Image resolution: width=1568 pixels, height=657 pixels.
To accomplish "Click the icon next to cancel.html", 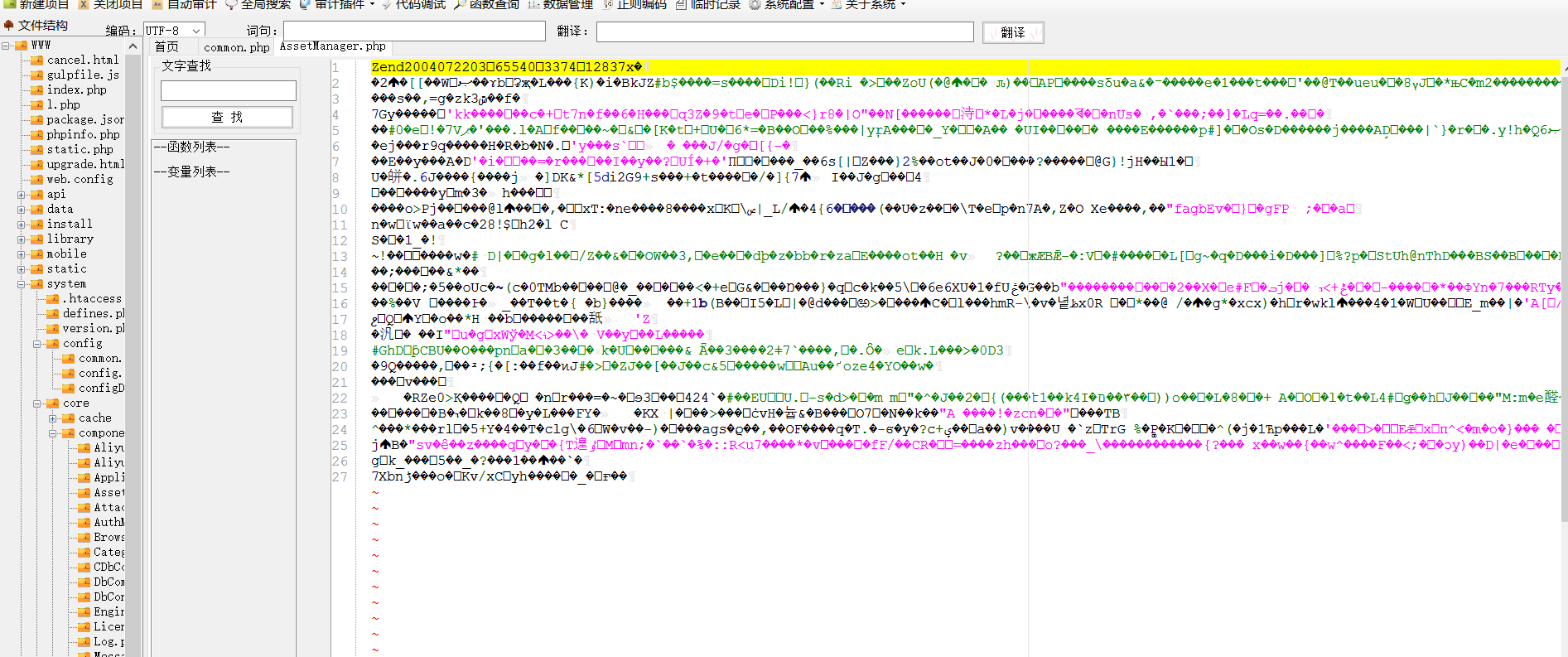I will pyautogui.click(x=37, y=60).
